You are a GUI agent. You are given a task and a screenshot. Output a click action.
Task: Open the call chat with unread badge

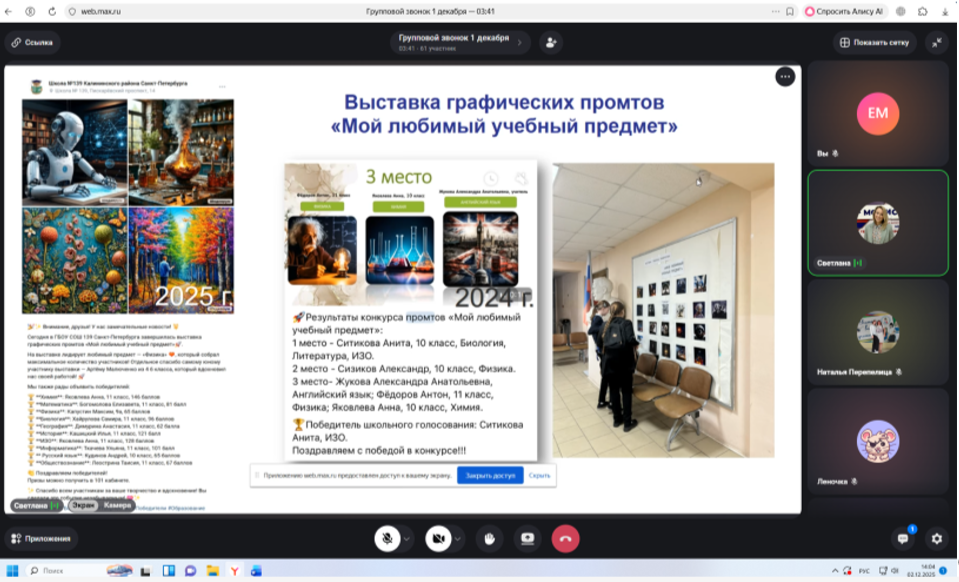(x=903, y=539)
